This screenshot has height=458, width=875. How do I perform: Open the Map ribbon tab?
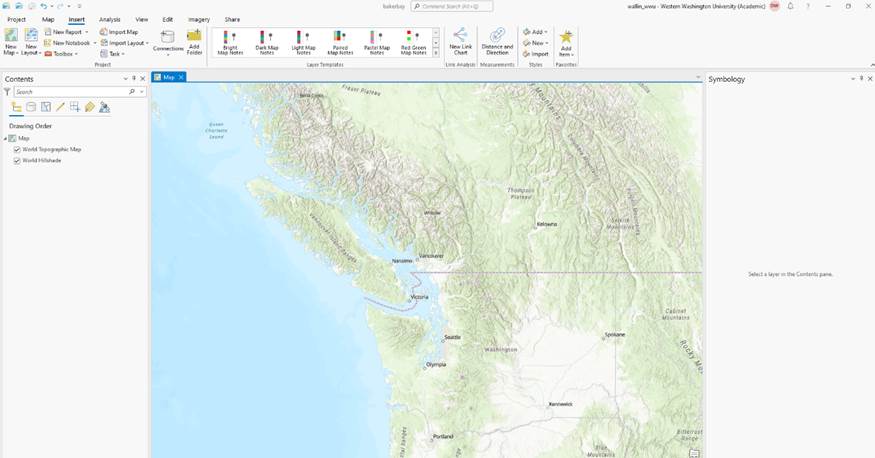(48, 20)
